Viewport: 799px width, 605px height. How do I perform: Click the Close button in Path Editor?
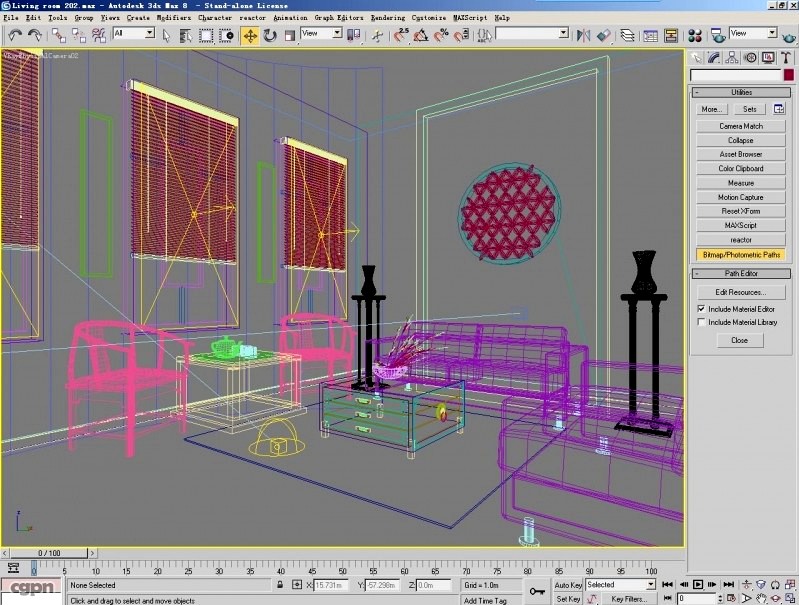[739, 340]
